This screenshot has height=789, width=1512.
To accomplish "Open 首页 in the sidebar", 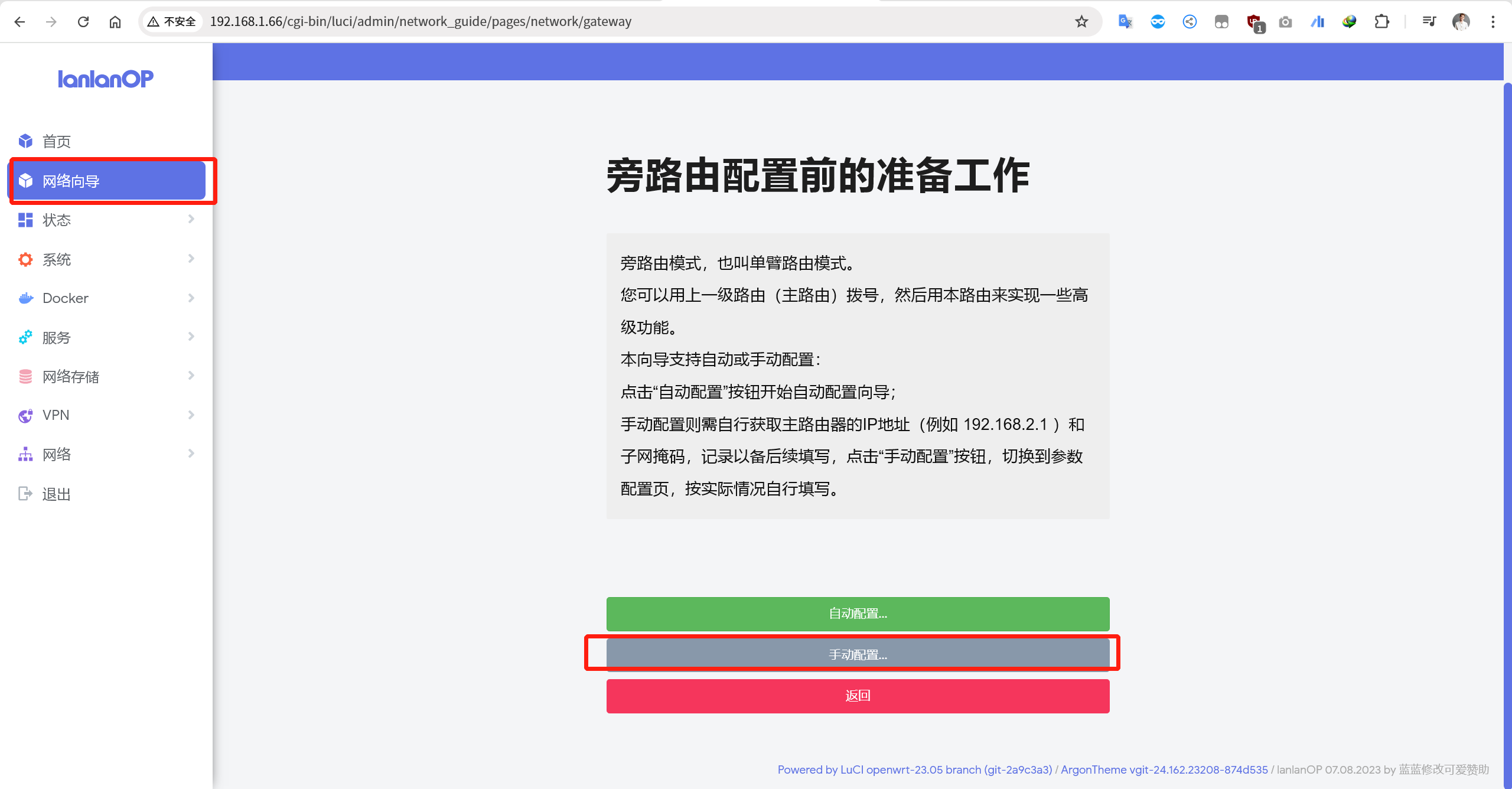I will 57,141.
